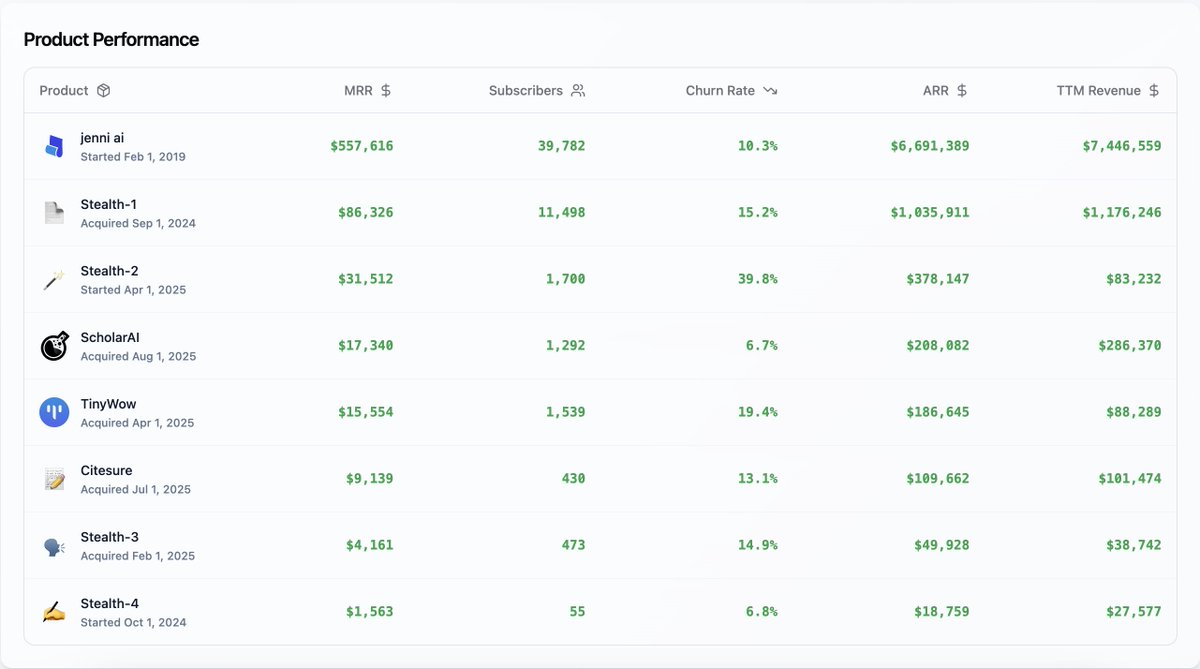Select the ScholarAI product name
Image resolution: width=1200 pixels, height=669 pixels.
tap(110, 338)
